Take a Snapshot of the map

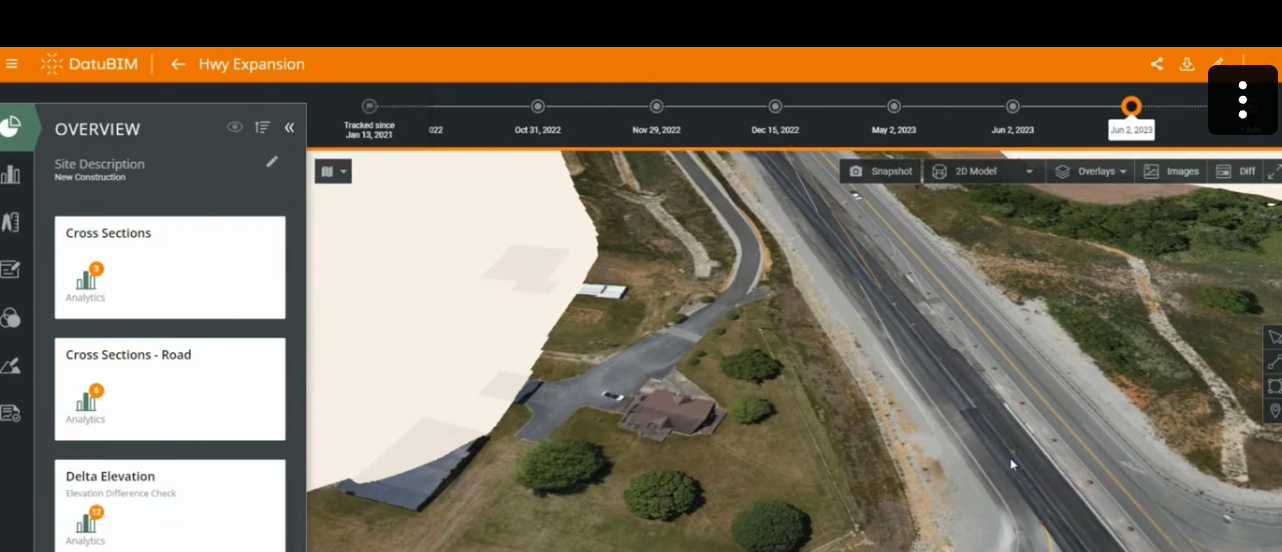click(881, 171)
